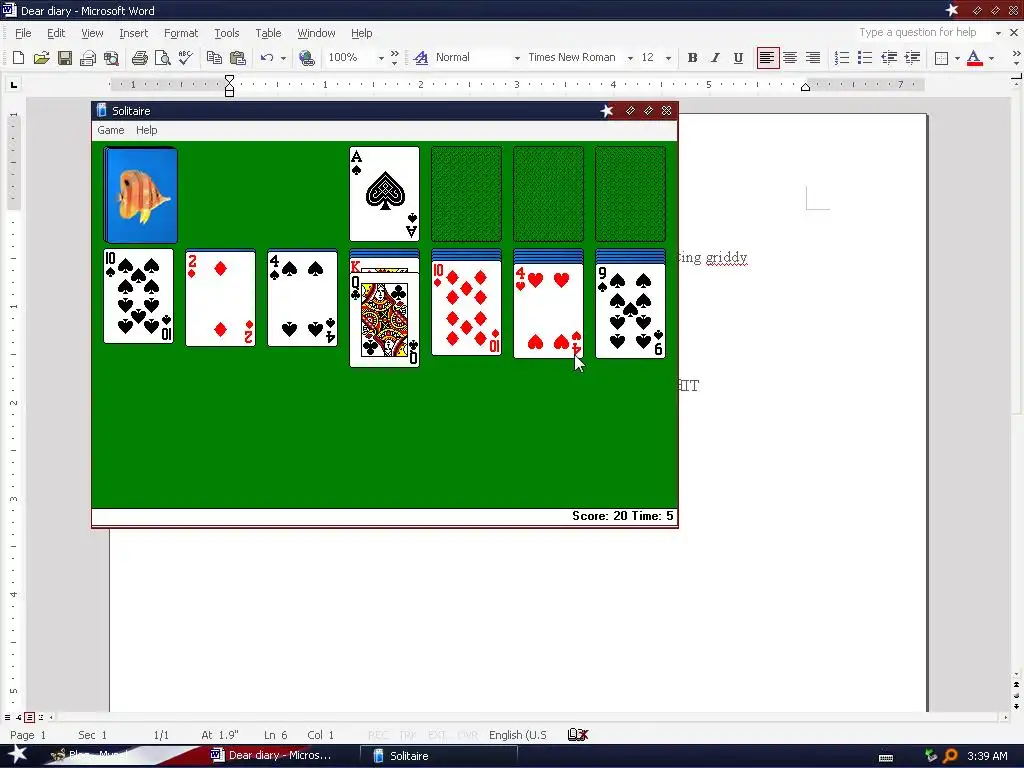Image resolution: width=1024 pixels, height=768 pixels.
Task: Open the Normal style dropdown
Action: (517, 58)
